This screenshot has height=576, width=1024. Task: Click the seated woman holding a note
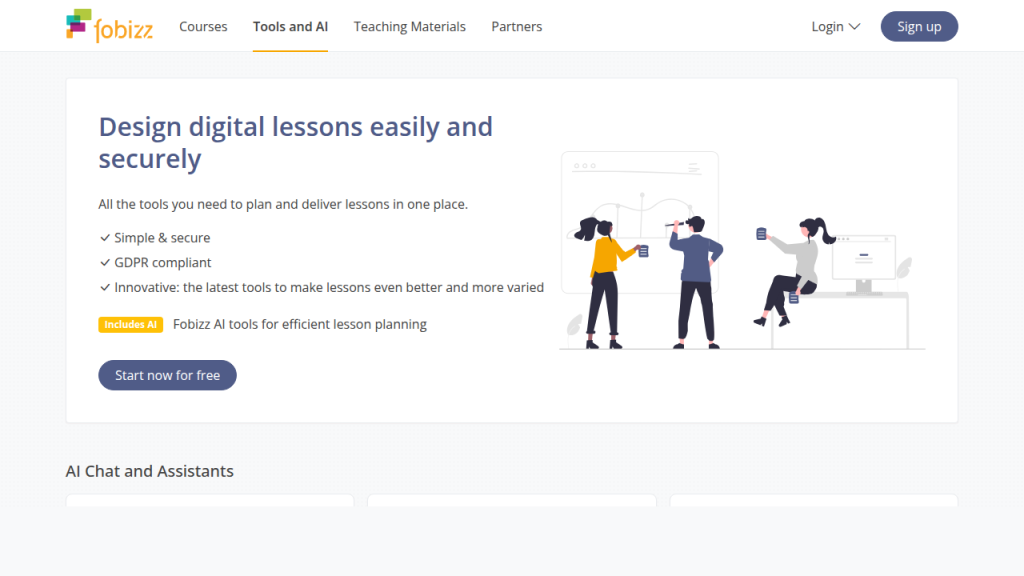click(795, 268)
